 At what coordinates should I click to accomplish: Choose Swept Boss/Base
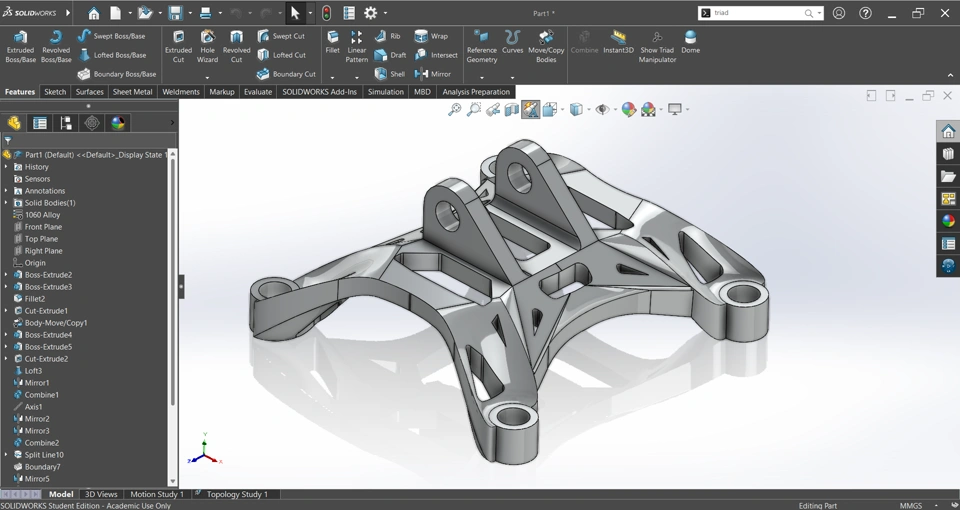click(111, 36)
